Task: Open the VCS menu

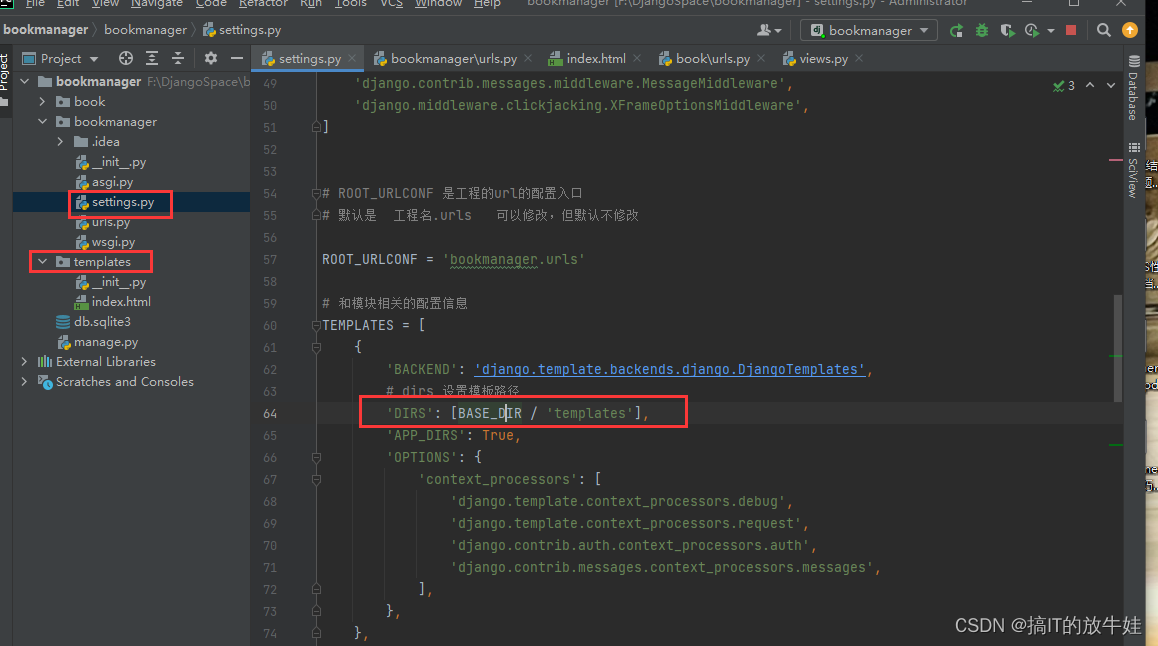Action: point(391,4)
